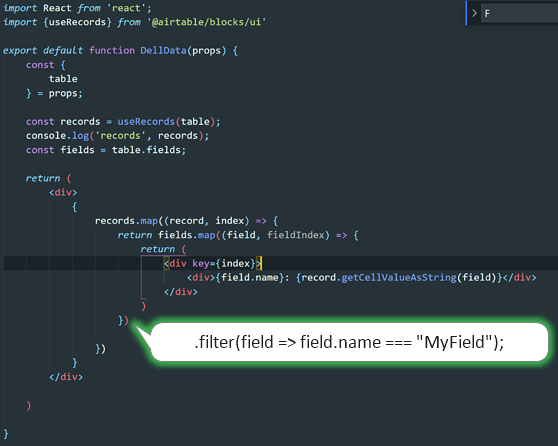
Task: Click the records.map call
Action: tap(126, 221)
